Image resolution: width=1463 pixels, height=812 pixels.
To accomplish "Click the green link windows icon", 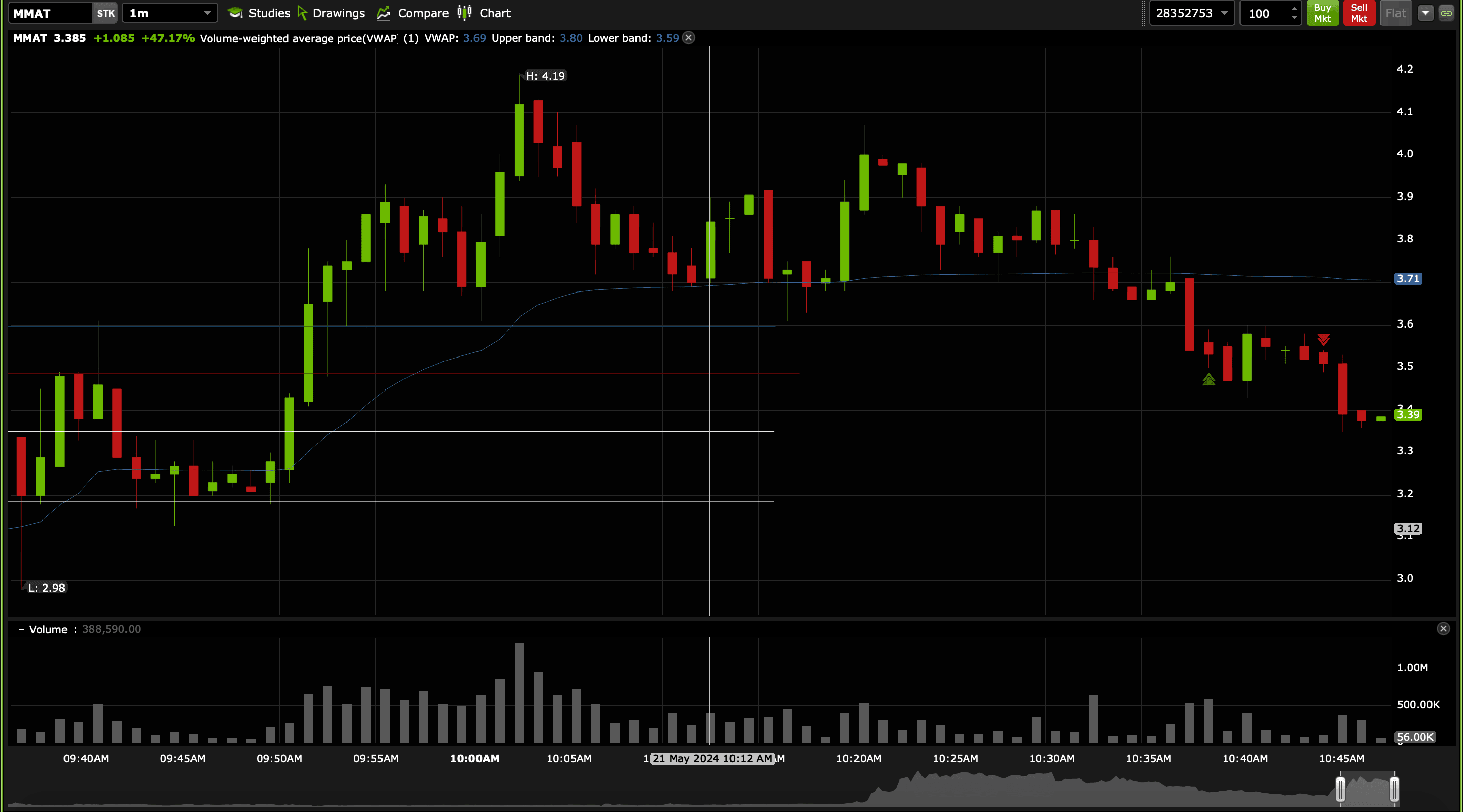I will (x=1446, y=13).
